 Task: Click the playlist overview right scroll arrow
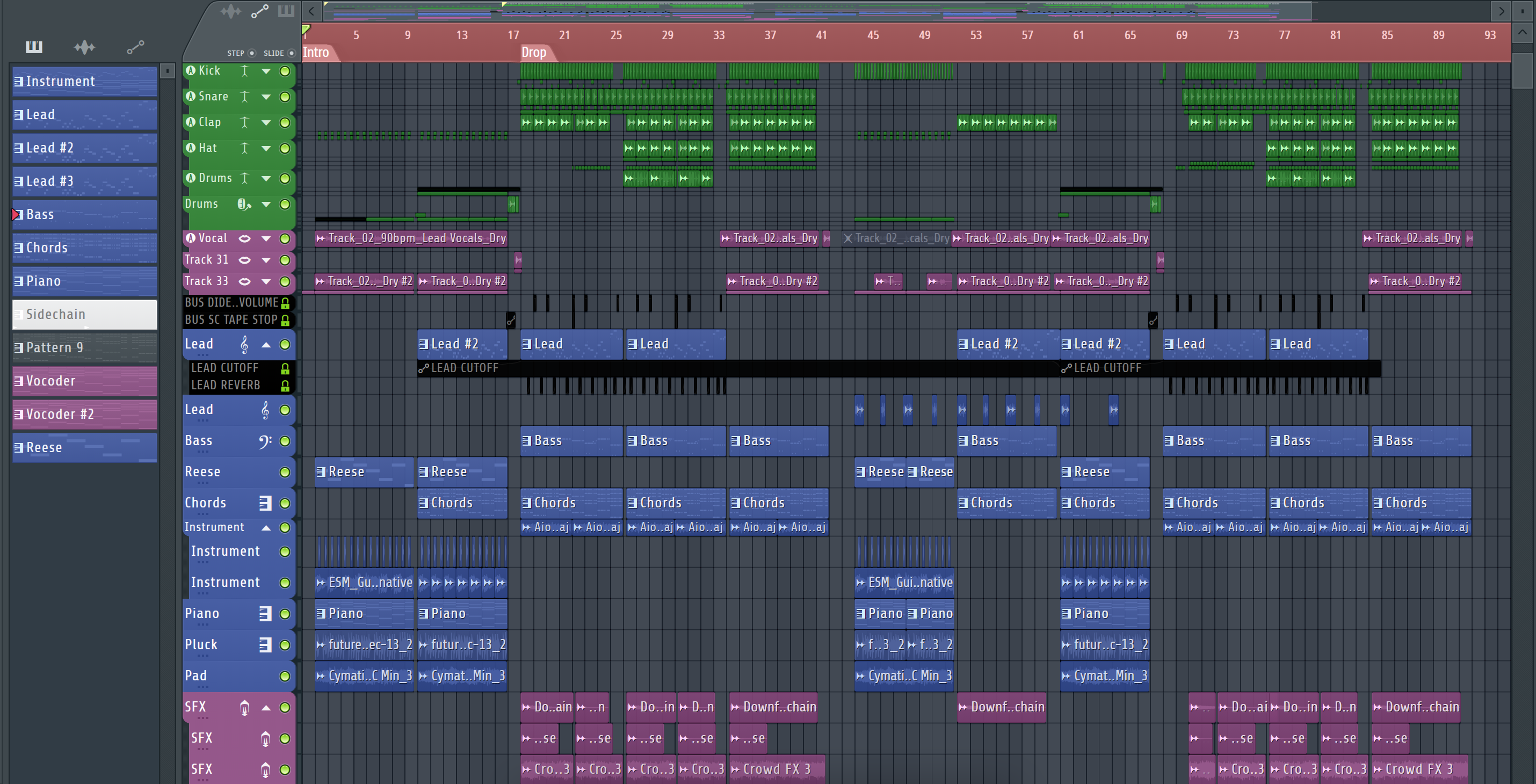(x=1502, y=11)
